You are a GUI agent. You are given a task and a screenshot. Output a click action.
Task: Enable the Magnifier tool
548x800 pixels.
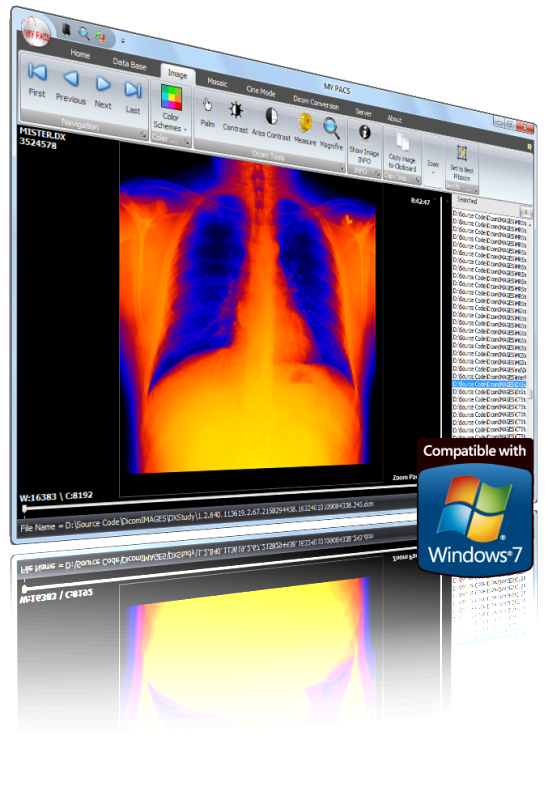click(x=331, y=134)
